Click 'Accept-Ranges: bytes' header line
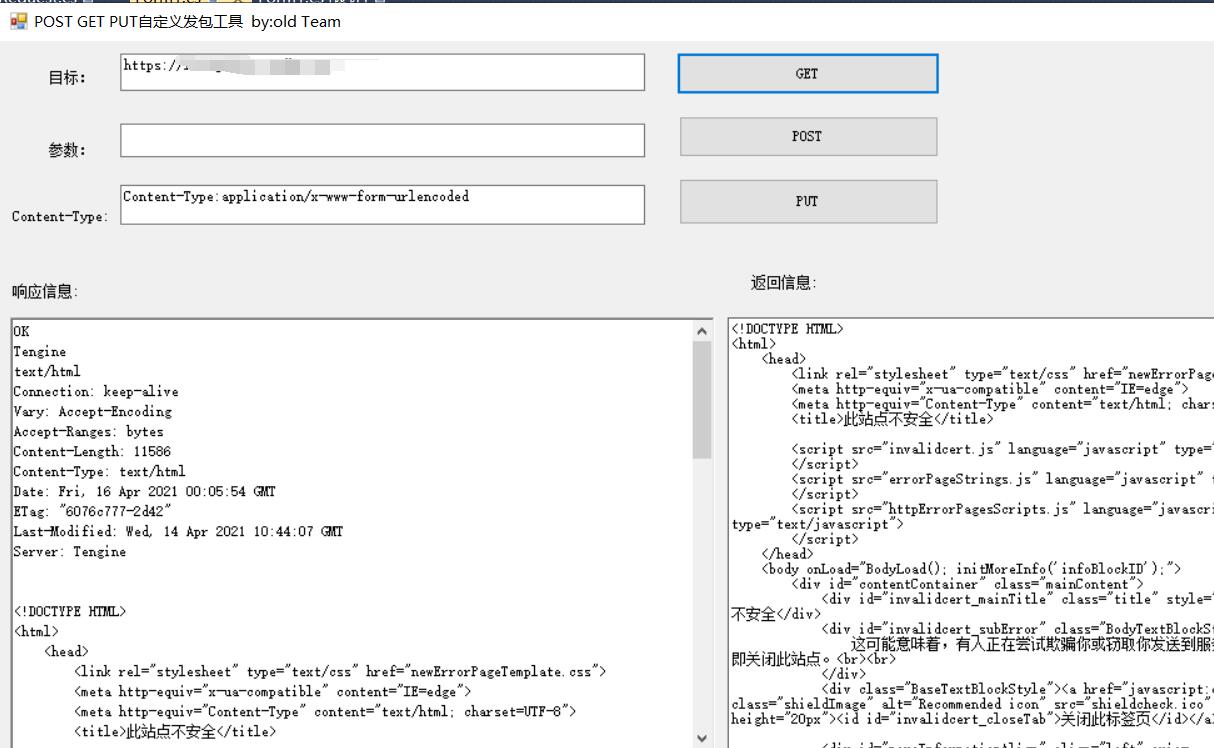This screenshot has height=748, width=1214. pyautogui.click(x=88, y=431)
